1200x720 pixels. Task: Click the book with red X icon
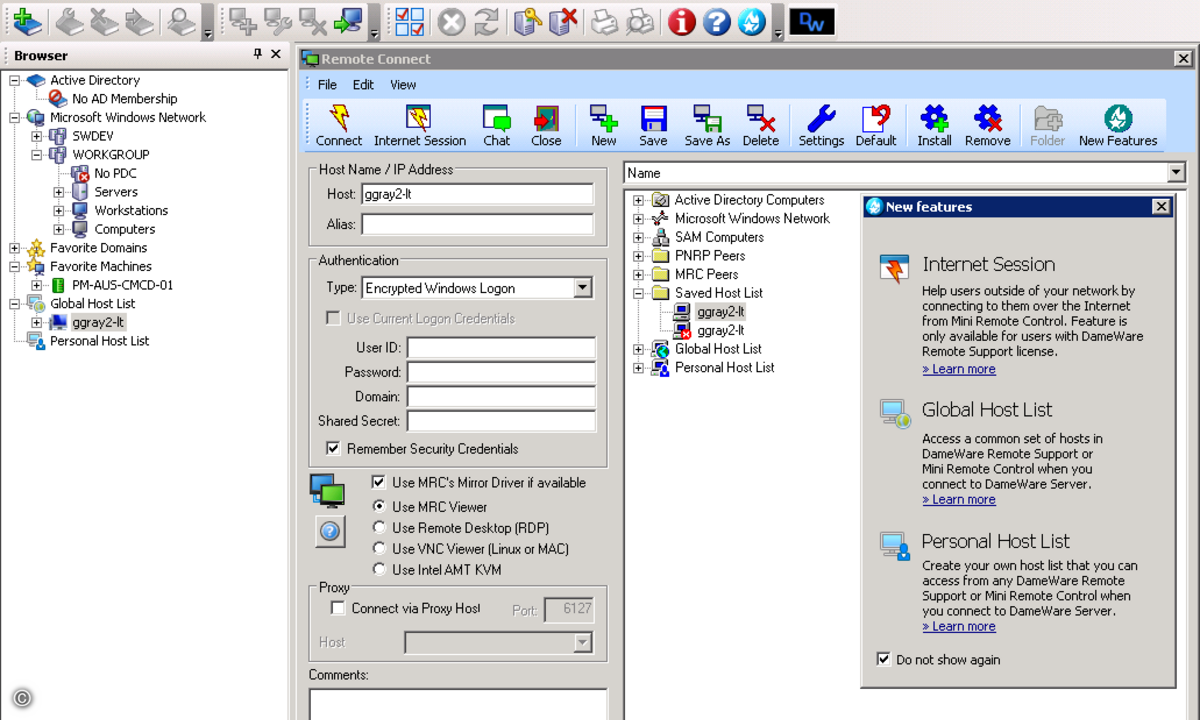[x=563, y=21]
